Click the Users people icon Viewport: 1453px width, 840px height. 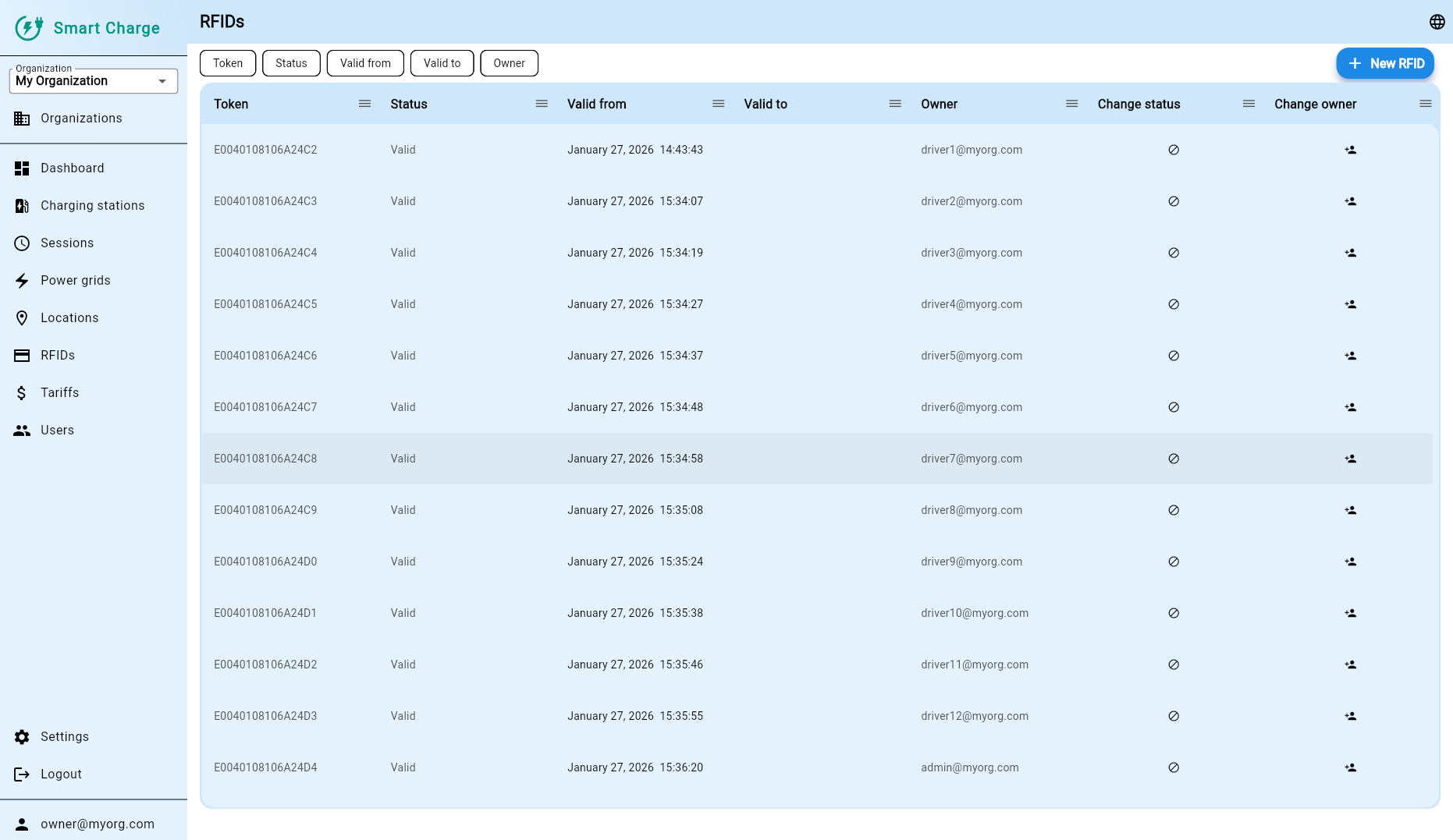point(21,430)
